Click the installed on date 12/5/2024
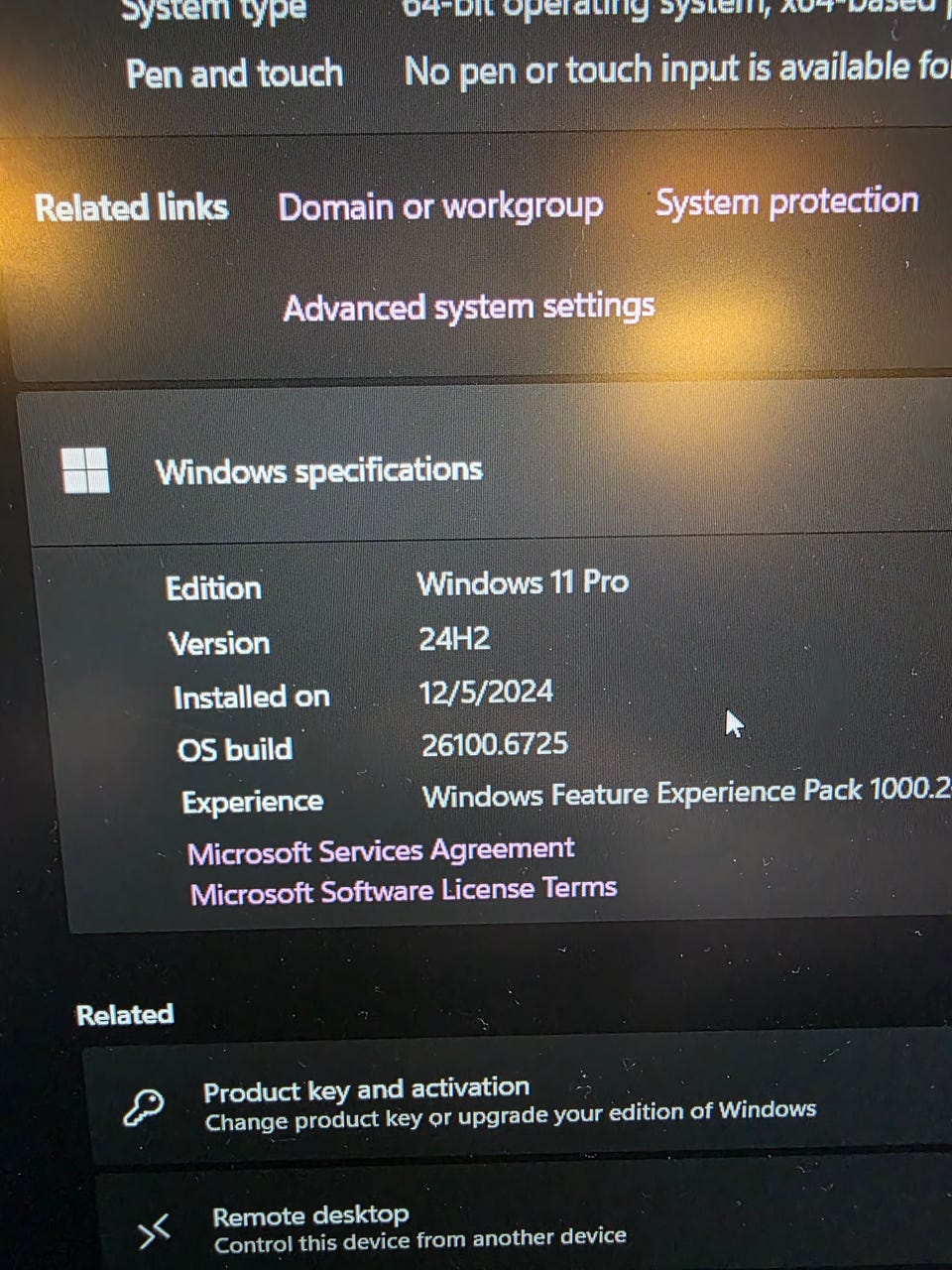This screenshot has width=952, height=1270. (x=486, y=692)
